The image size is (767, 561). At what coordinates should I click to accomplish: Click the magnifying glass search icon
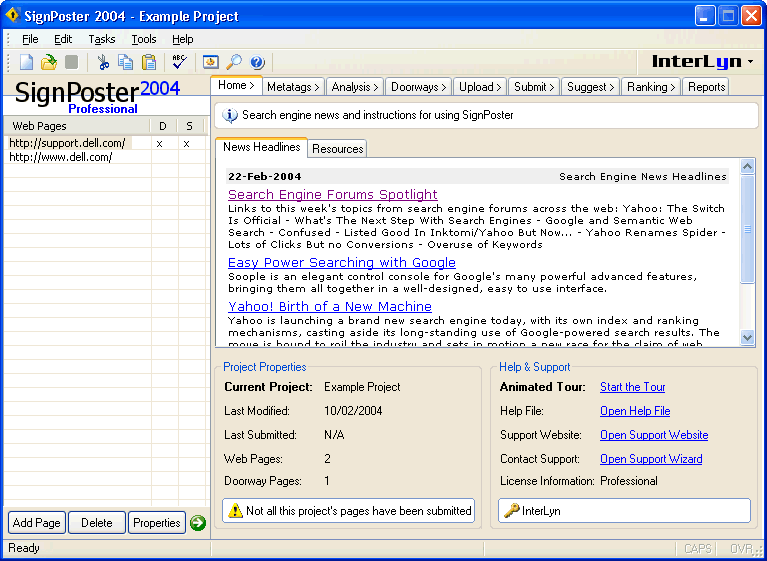[234, 62]
